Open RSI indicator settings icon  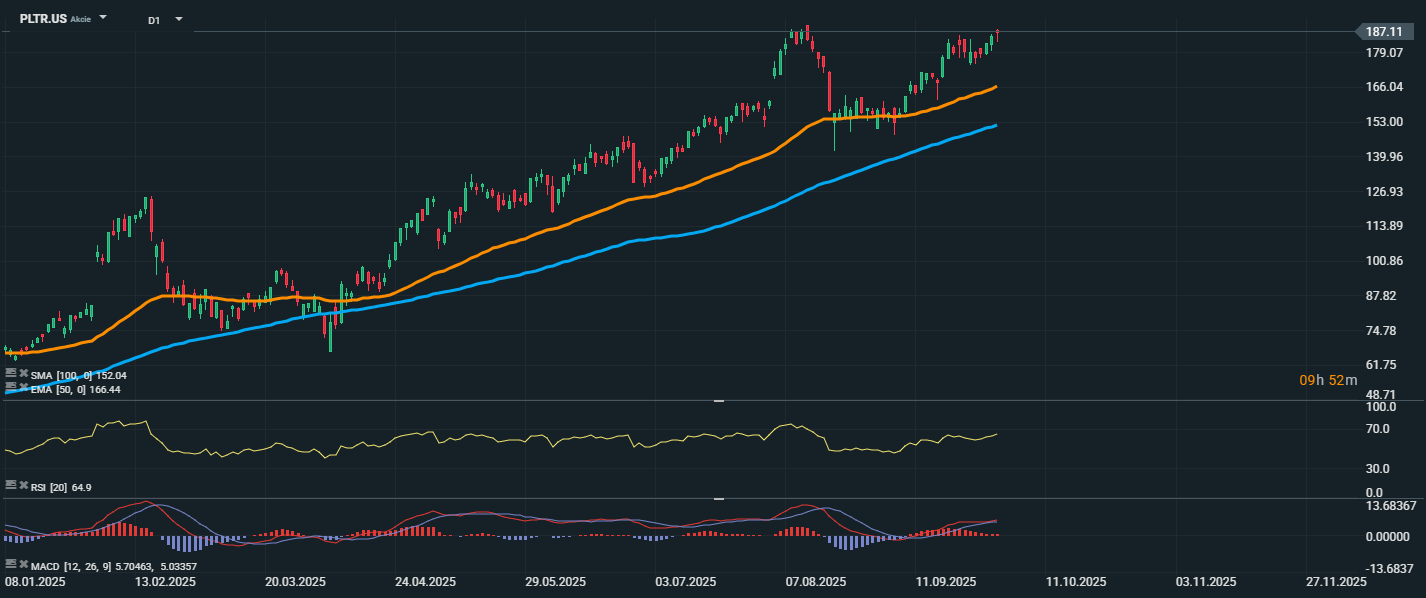pos(11,485)
